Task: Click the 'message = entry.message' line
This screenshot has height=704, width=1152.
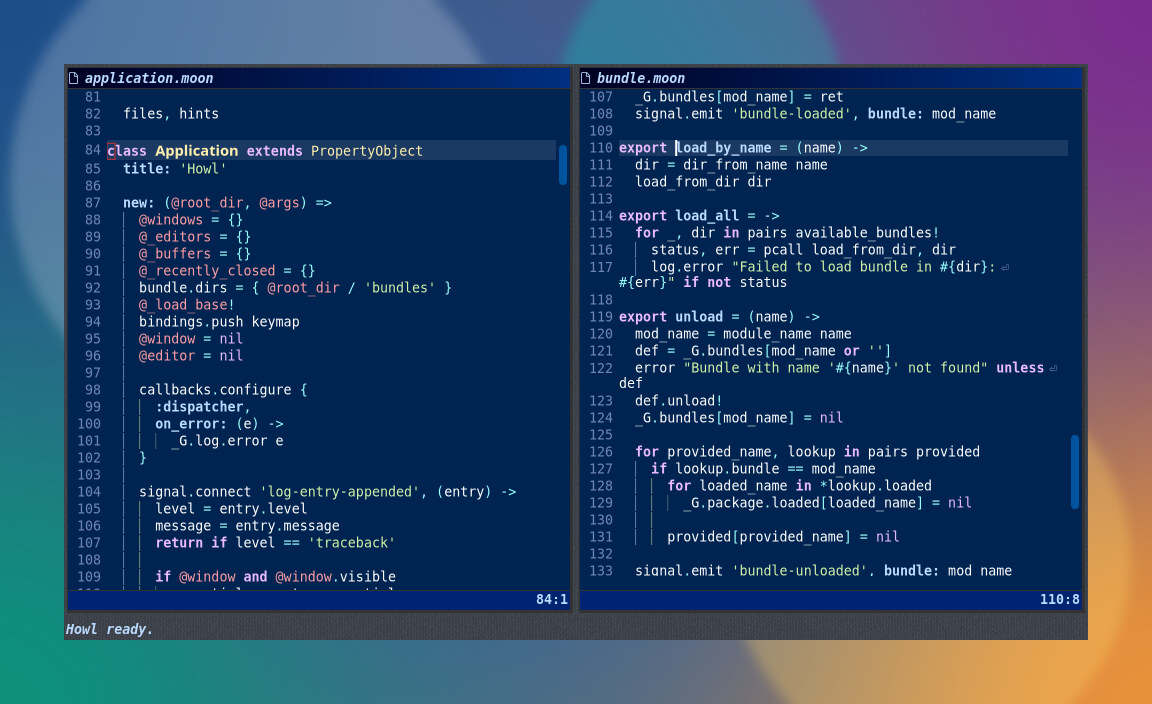Action: pos(248,525)
